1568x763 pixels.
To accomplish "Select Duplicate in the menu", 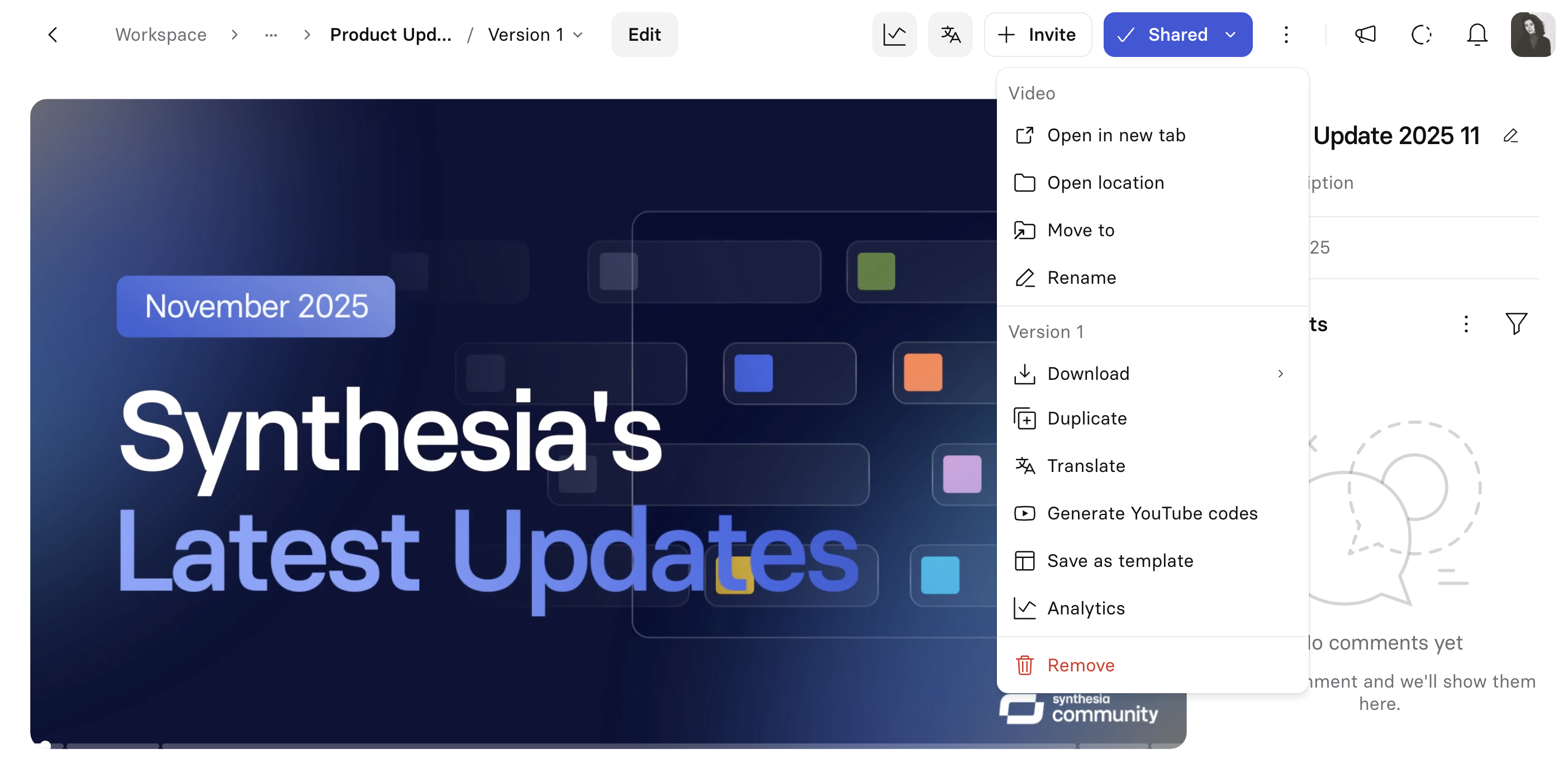I will pyautogui.click(x=1152, y=418).
